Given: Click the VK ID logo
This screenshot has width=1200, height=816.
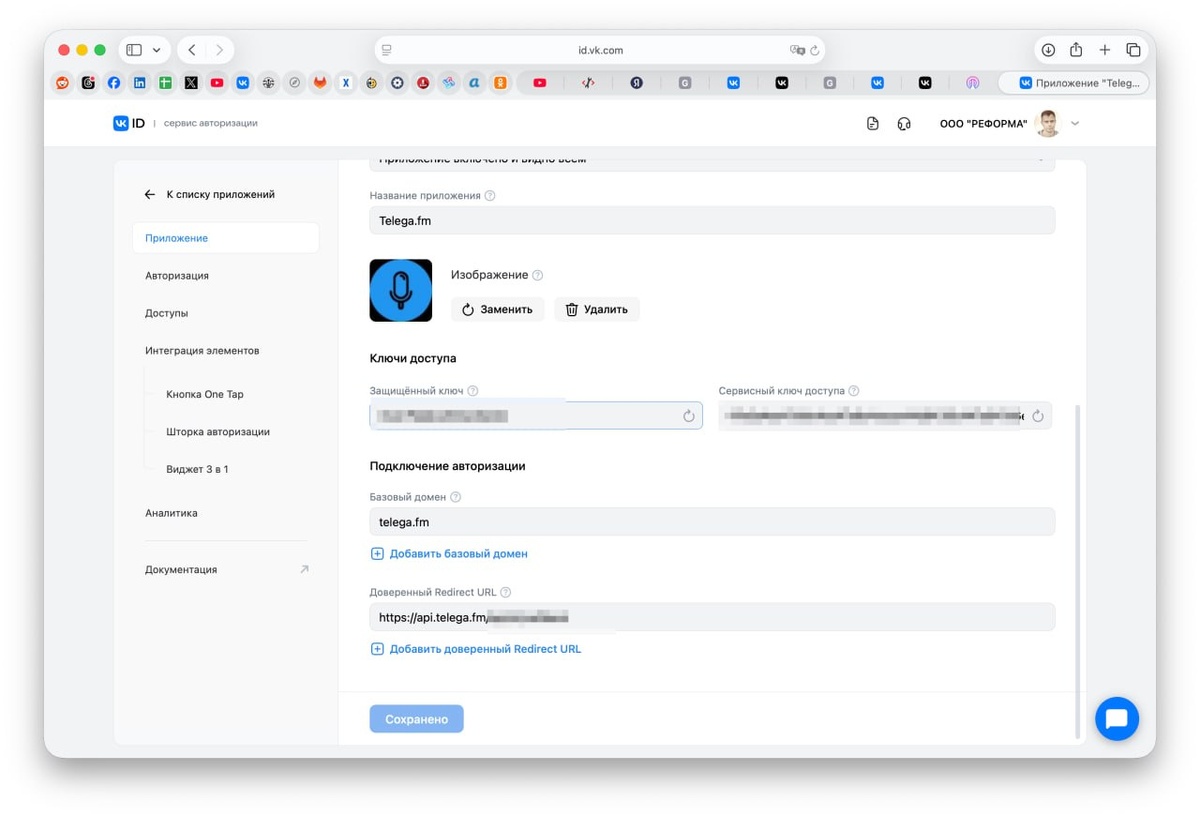Looking at the screenshot, I should tap(129, 123).
